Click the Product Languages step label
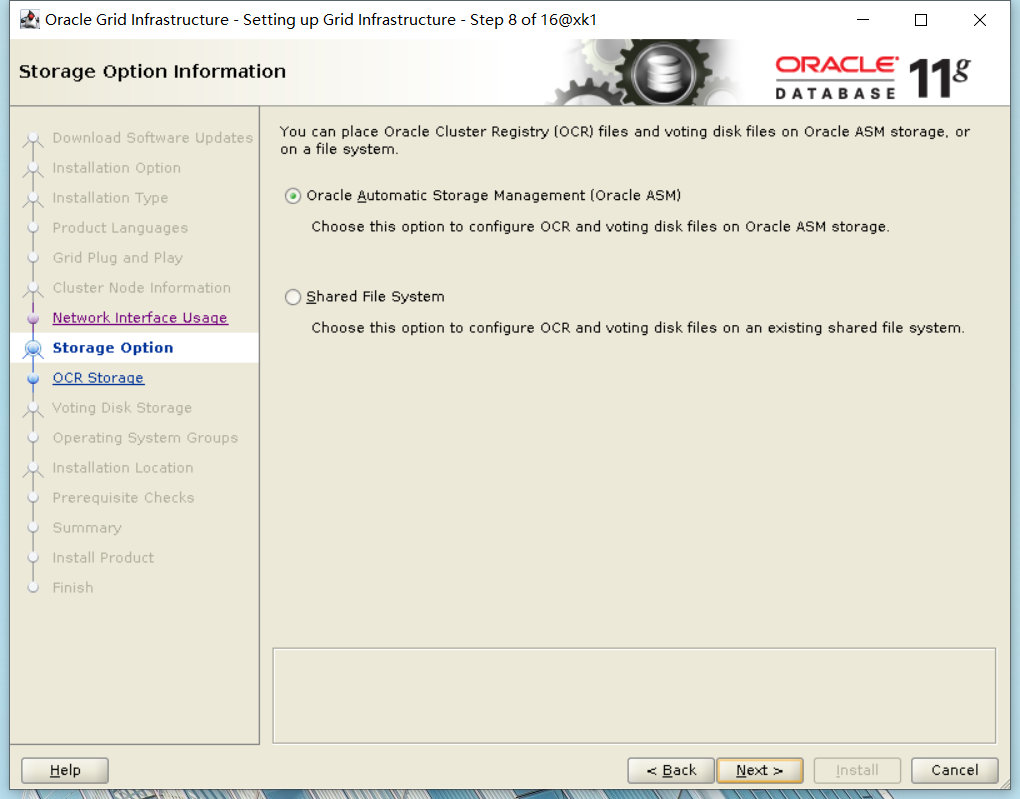 [x=120, y=228]
